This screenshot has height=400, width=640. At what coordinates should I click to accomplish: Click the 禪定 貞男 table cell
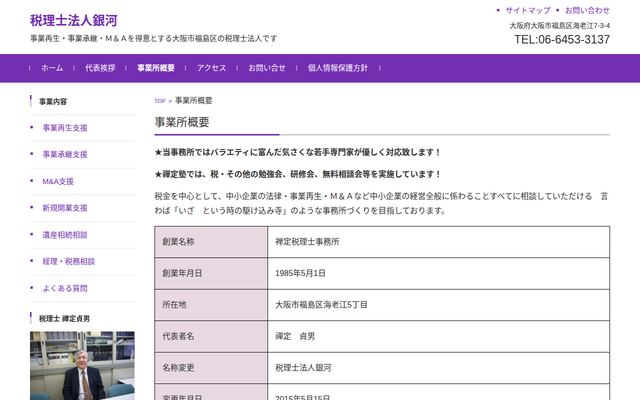pos(439,337)
